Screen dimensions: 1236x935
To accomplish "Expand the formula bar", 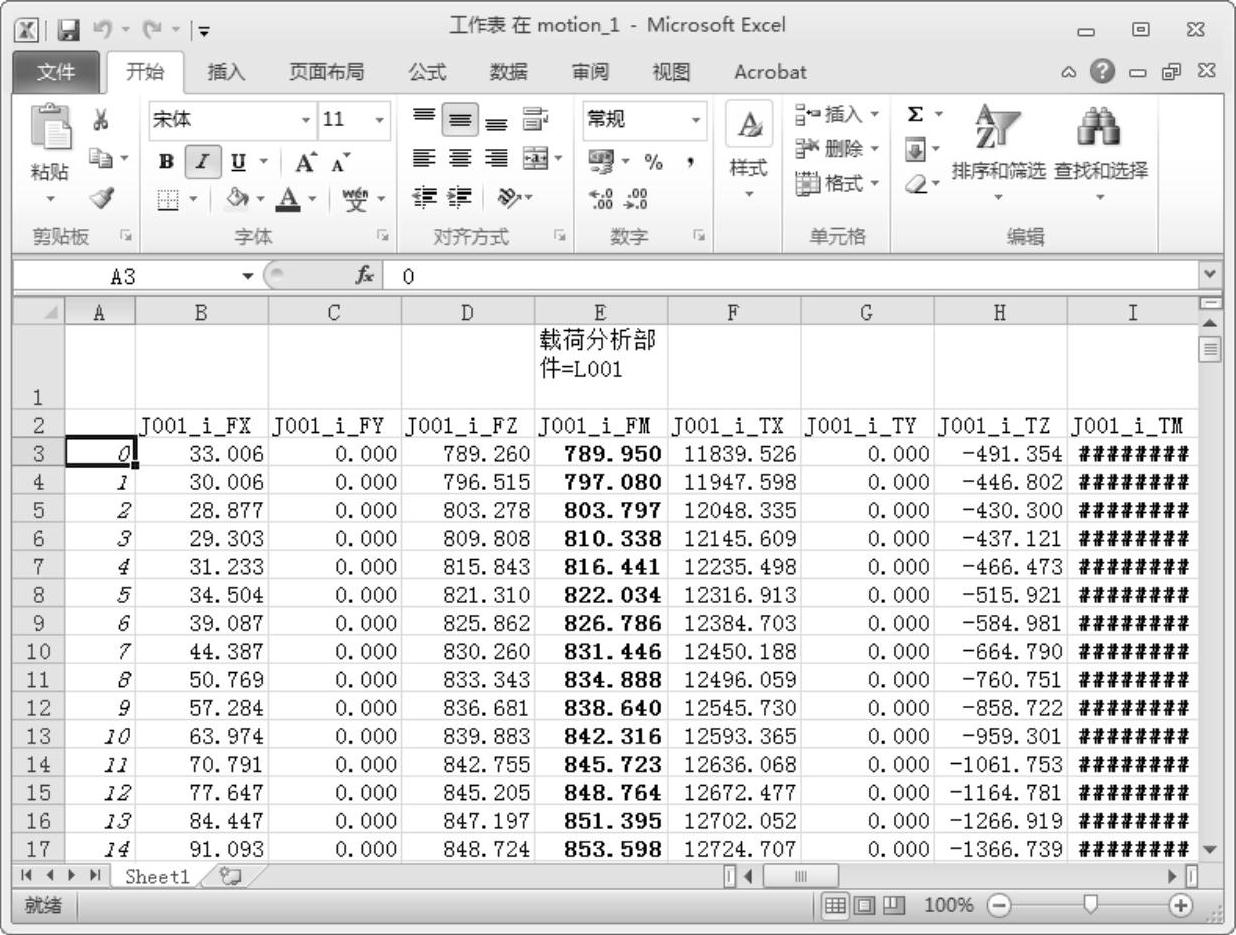I will 1212,273.
